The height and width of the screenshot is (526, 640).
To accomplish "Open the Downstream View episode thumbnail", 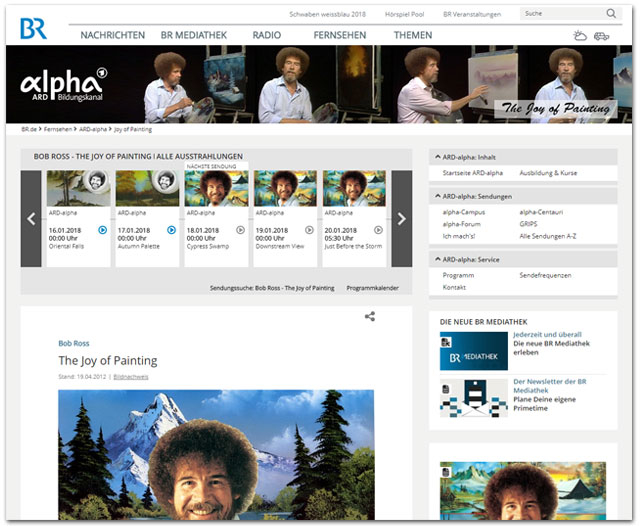I will (x=285, y=188).
